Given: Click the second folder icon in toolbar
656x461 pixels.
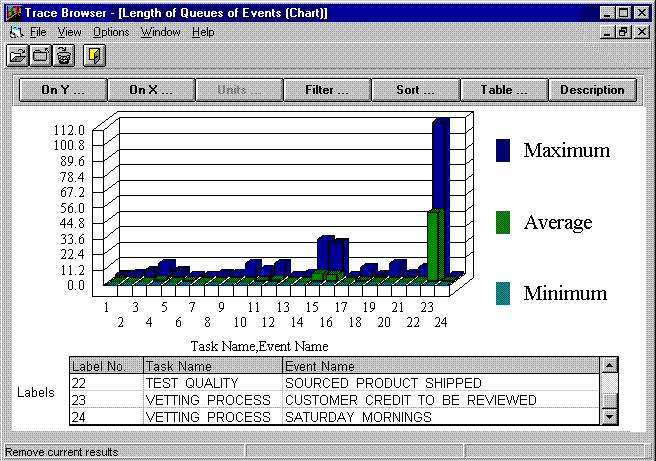Looking at the screenshot, I should click(40, 55).
